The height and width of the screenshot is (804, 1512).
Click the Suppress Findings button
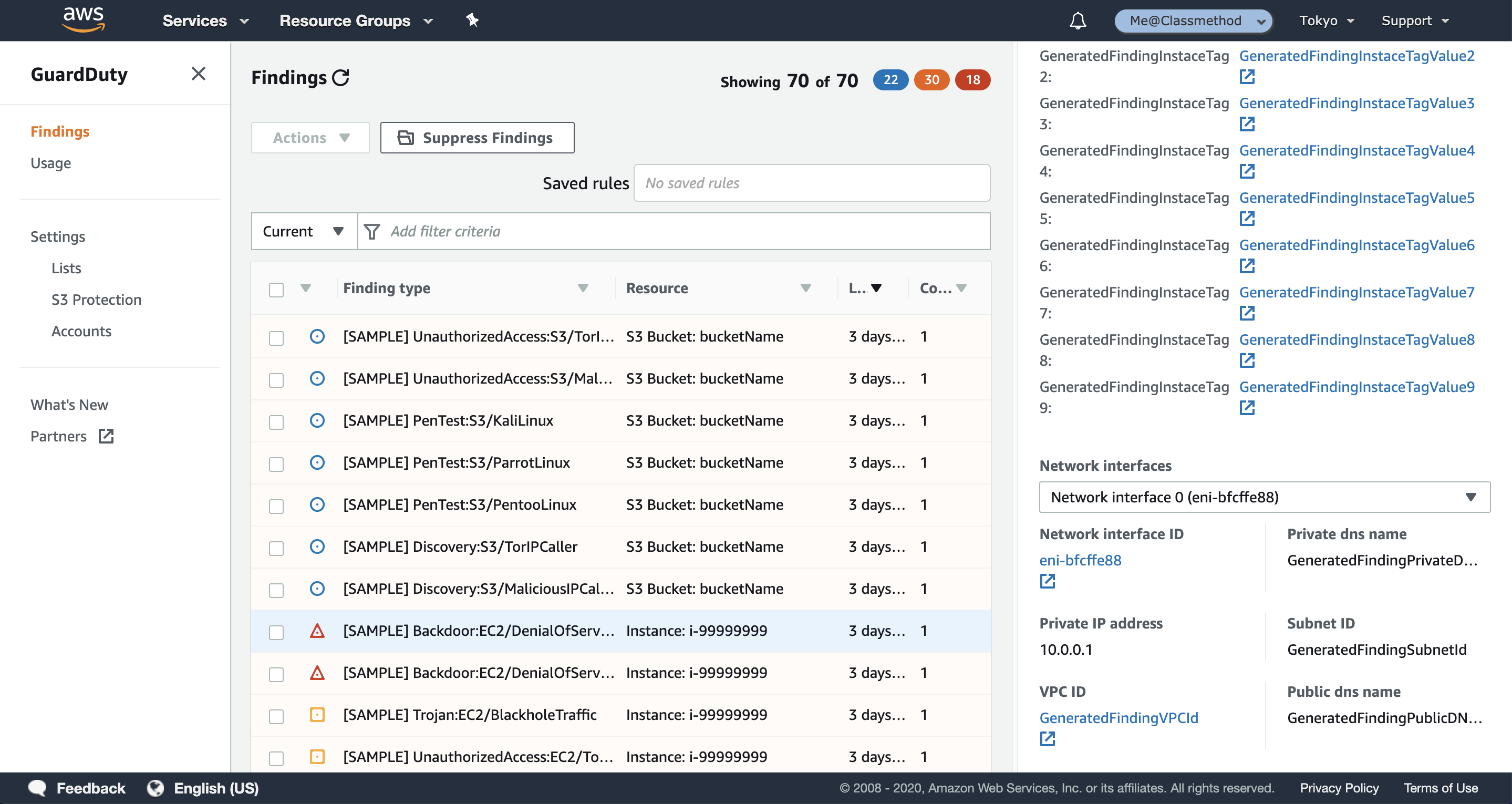coord(477,138)
